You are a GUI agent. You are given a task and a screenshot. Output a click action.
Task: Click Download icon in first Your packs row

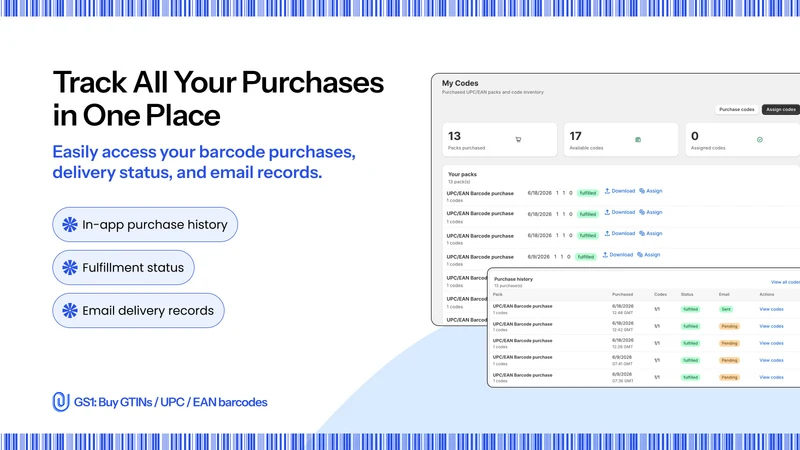point(607,191)
